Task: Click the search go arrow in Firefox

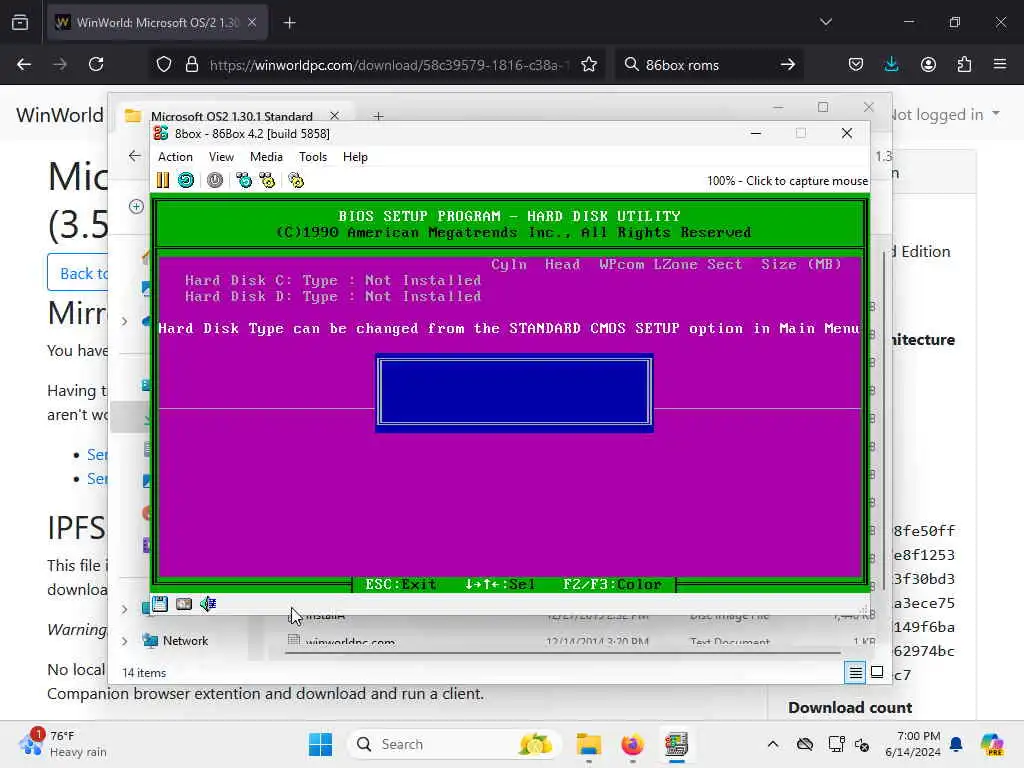Action: coord(788,64)
